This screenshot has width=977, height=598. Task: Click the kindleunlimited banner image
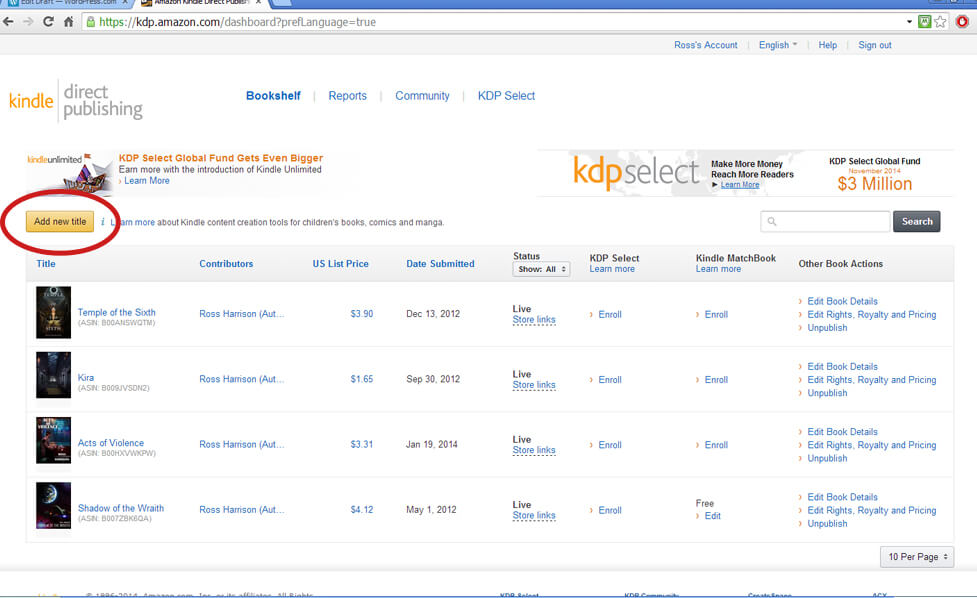pyautogui.click(x=70, y=172)
